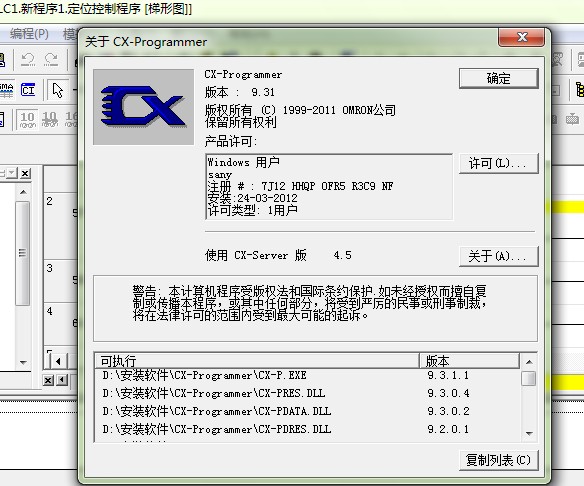Select the CX-PRES.DLL row in the list
The height and width of the screenshot is (486, 584).
[307, 393]
